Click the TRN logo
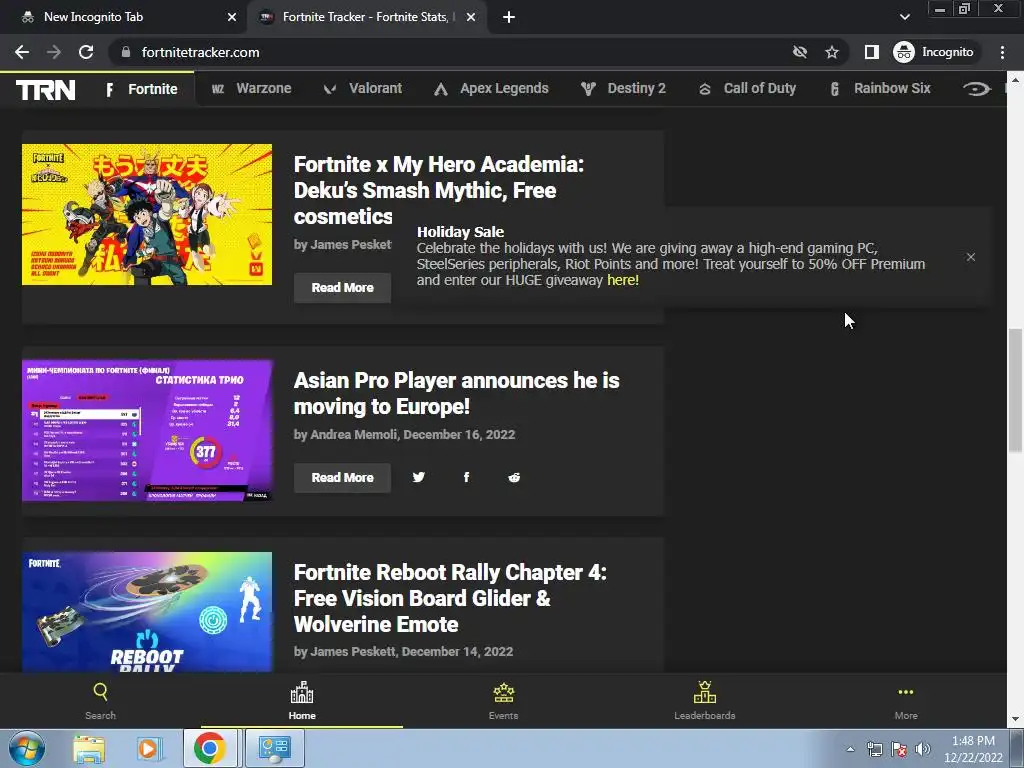This screenshot has height=768, width=1024. click(46, 89)
